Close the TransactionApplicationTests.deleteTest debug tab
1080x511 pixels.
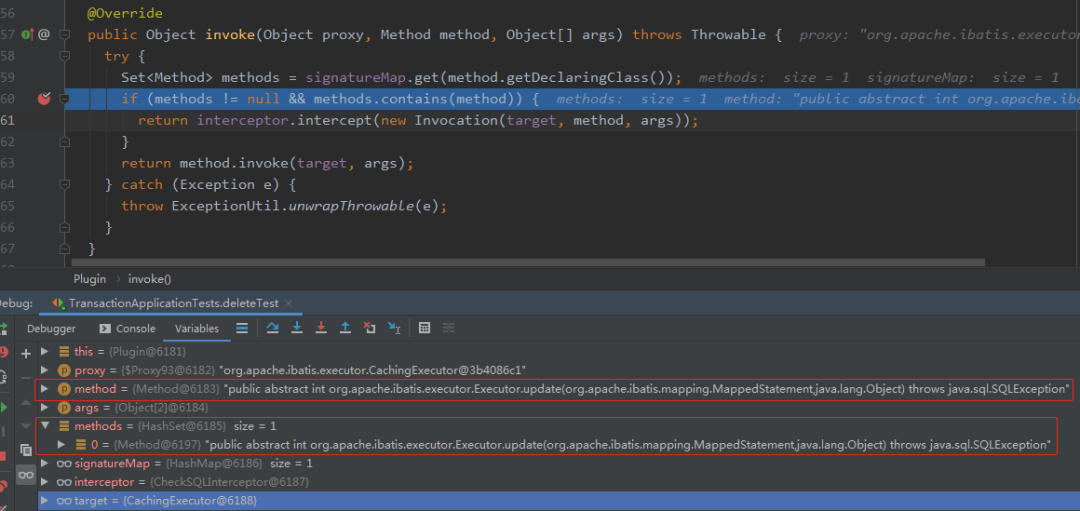(288, 303)
